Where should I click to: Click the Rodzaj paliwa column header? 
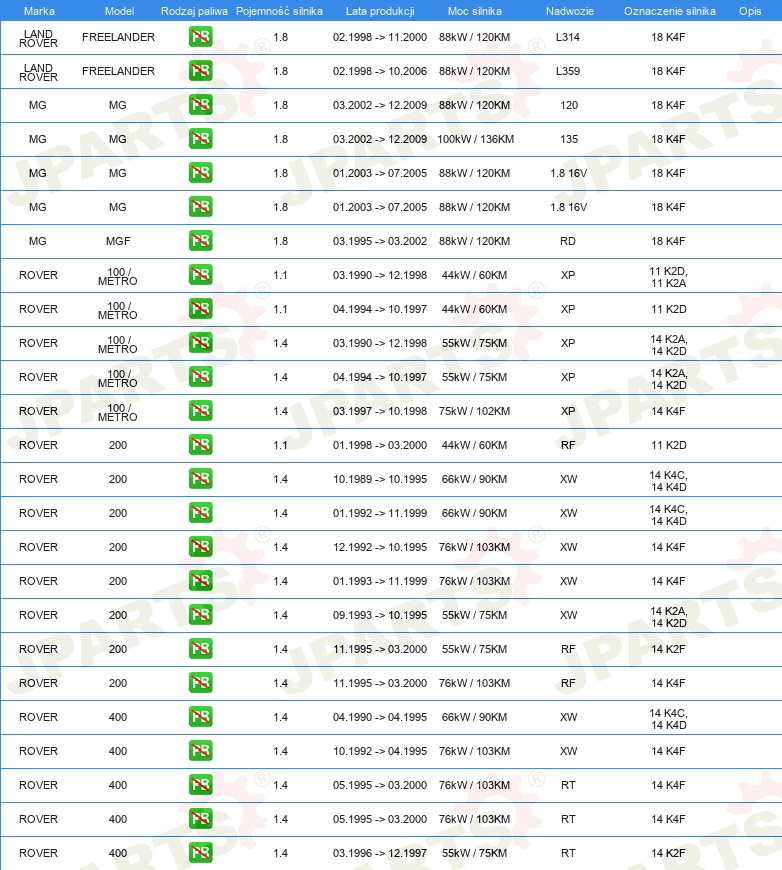[x=194, y=11]
